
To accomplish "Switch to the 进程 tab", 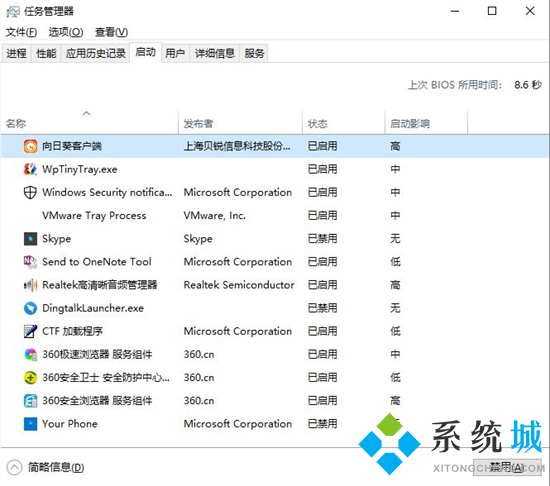I will click(x=16, y=53).
